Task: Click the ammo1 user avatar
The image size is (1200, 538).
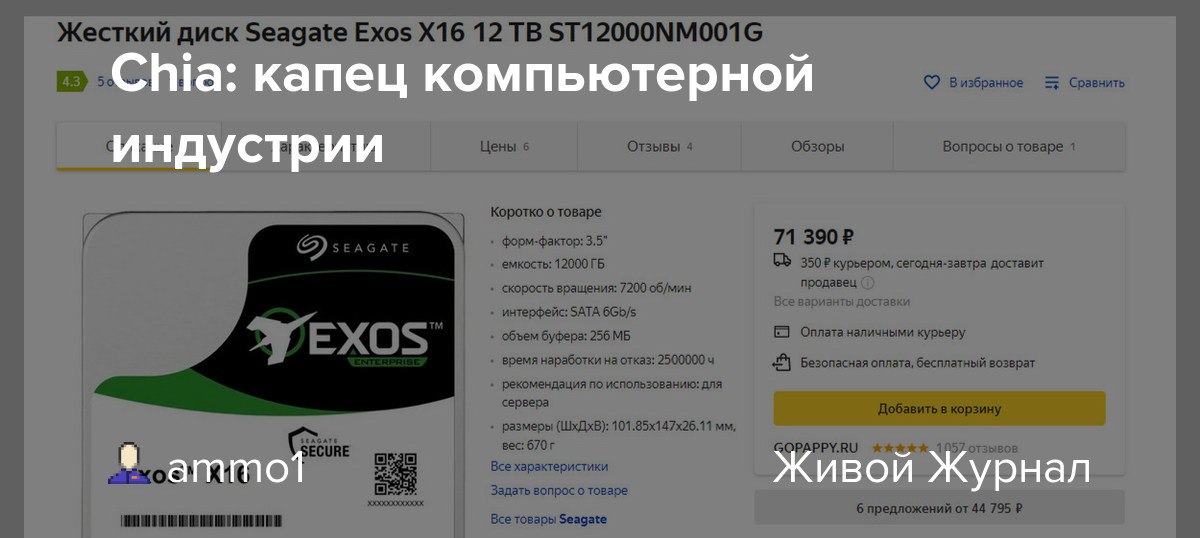Action: [x=129, y=464]
